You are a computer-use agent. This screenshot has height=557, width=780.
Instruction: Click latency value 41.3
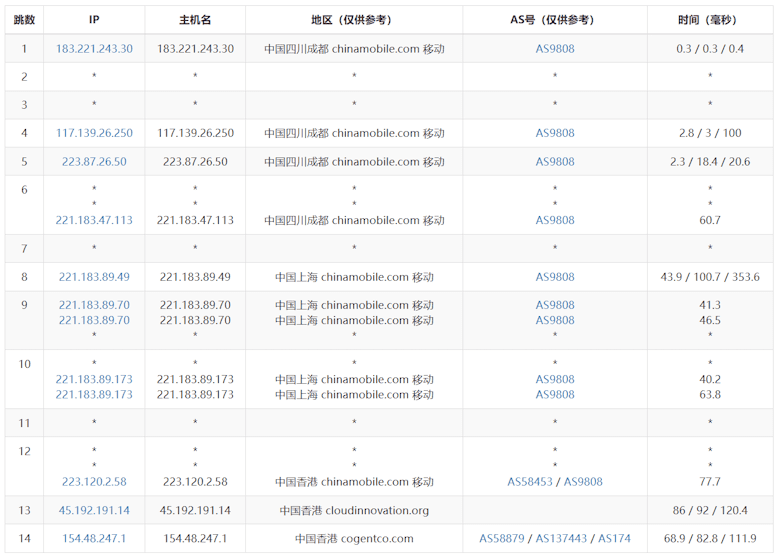click(709, 305)
